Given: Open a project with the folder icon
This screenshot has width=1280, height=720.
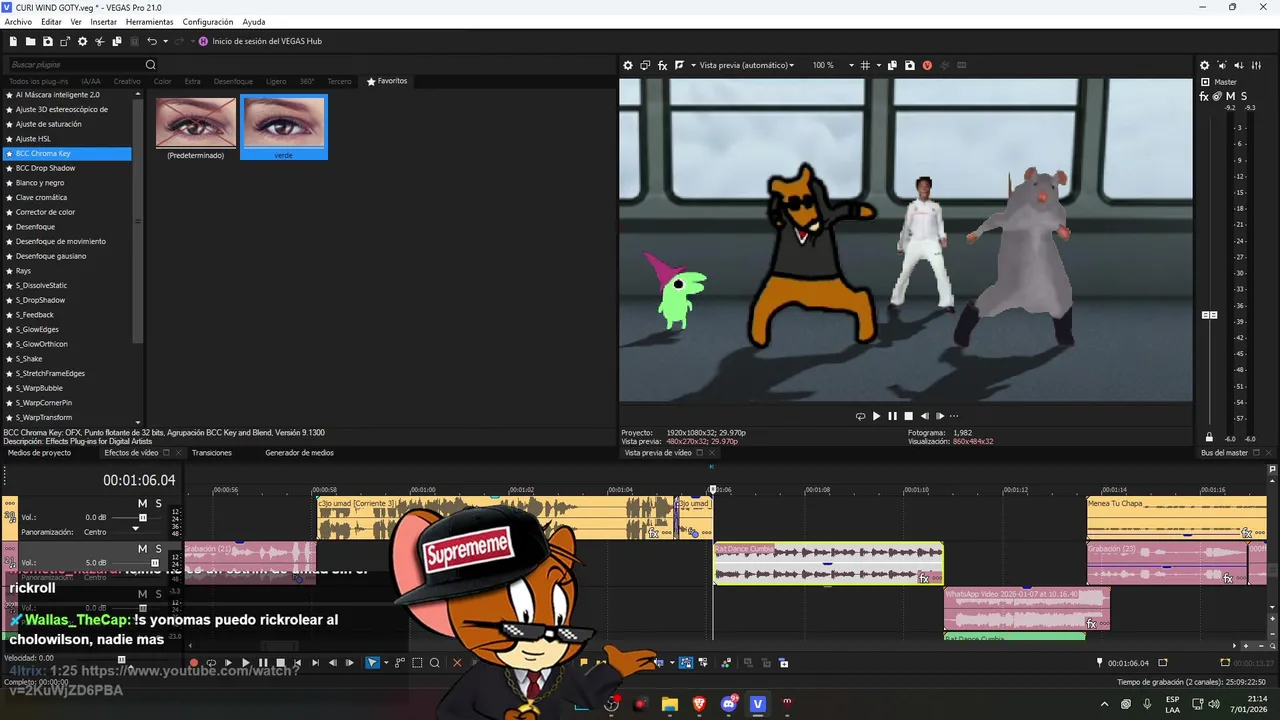Looking at the screenshot, I should [x=30, y=41].
